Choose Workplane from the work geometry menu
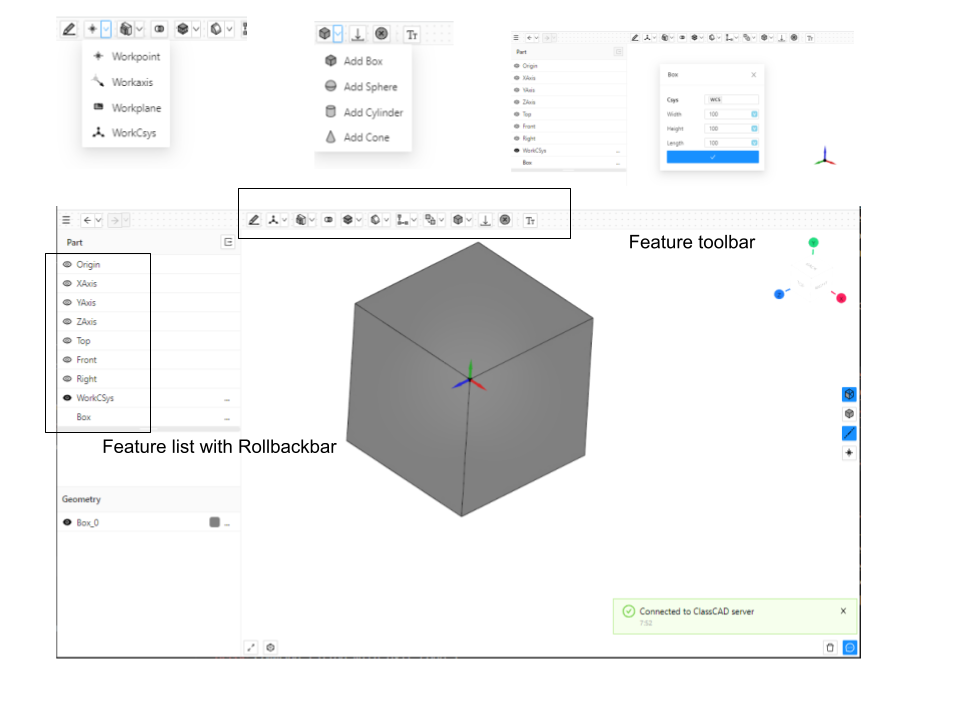 point(135,108)
